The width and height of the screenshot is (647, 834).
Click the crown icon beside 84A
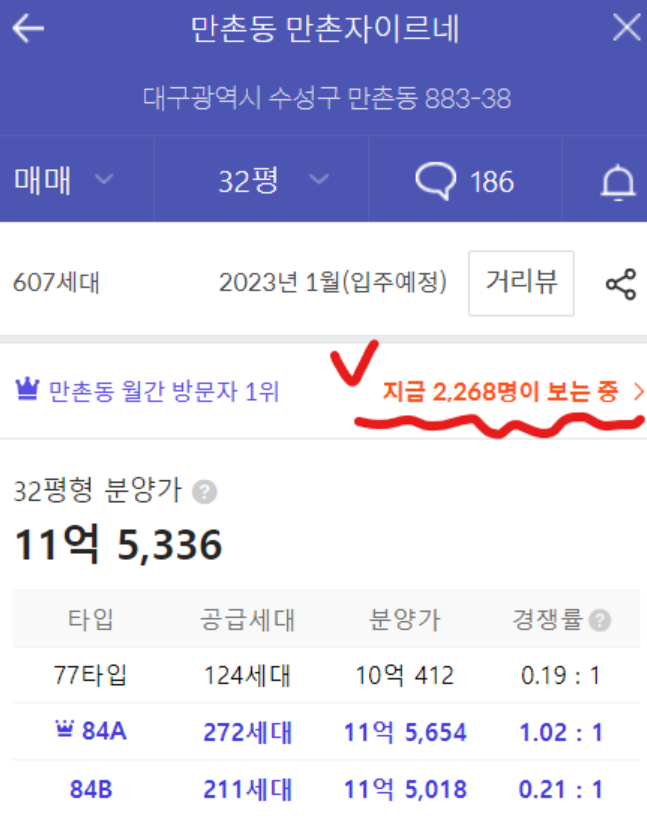pyautogui.click(x=64, y=728)
